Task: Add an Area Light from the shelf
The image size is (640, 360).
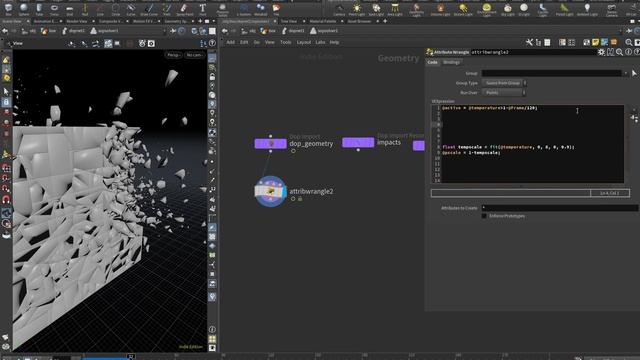Action: tap(395, 9)
